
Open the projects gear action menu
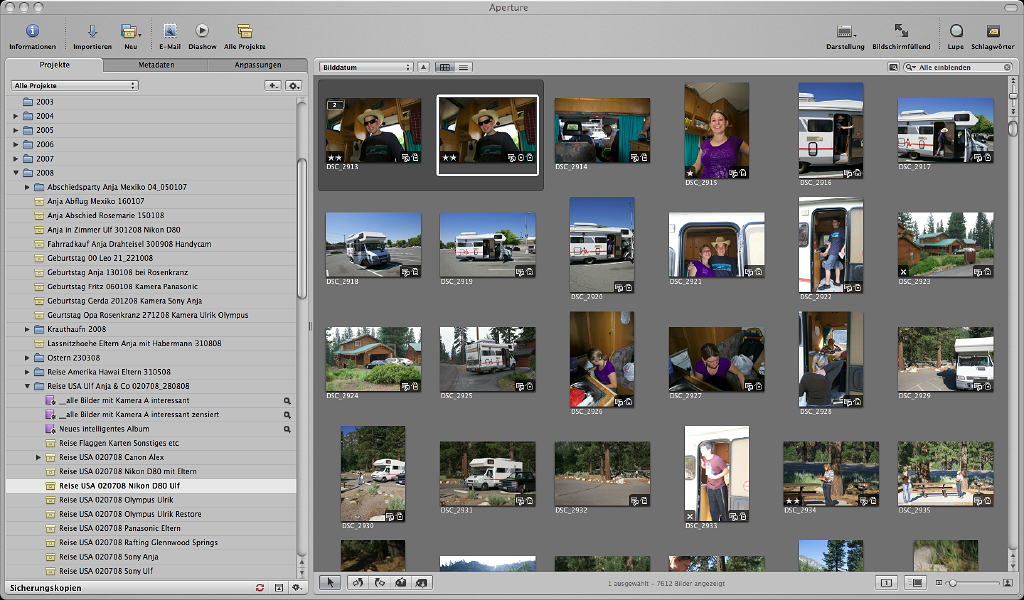tap(294, 86)
